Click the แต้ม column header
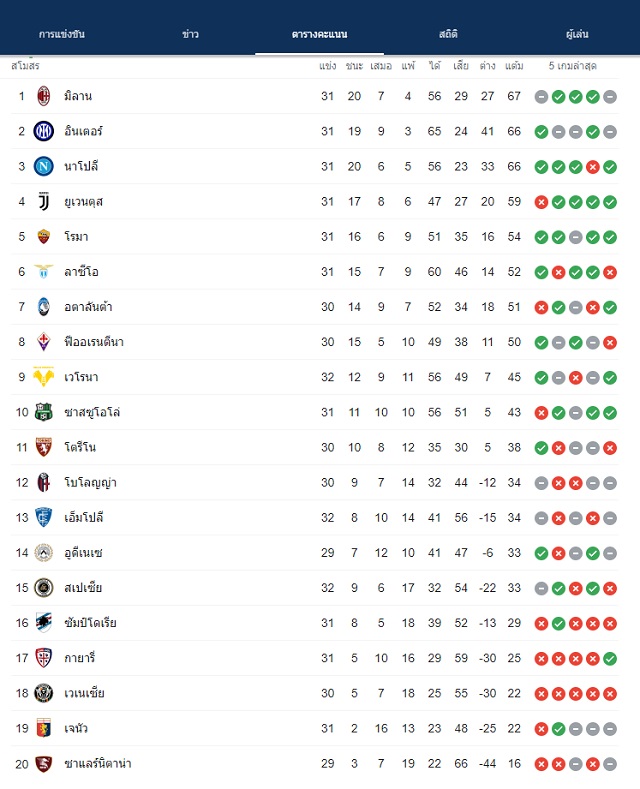The height and width of the screenshot is (789, 640). click(514, 66)
